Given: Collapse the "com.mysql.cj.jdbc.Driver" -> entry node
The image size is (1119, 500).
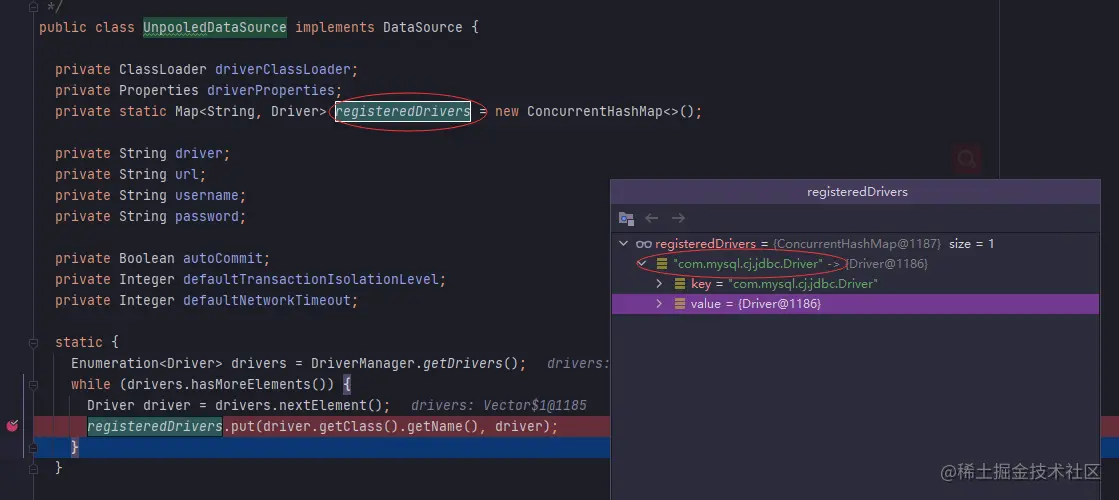Looking at the screenshot, I should point(642,264).
